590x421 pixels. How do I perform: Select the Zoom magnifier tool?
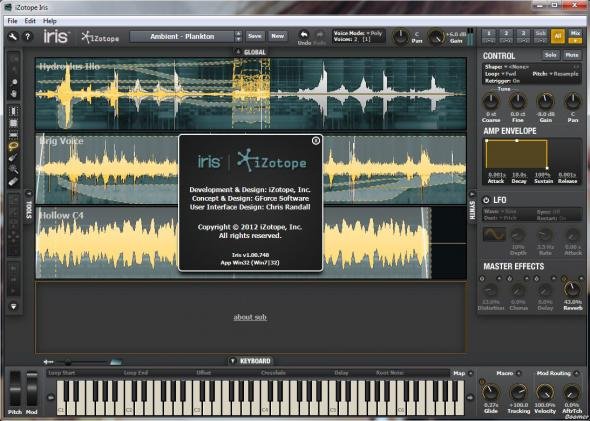pyautogui.click(x=14, y=82)
